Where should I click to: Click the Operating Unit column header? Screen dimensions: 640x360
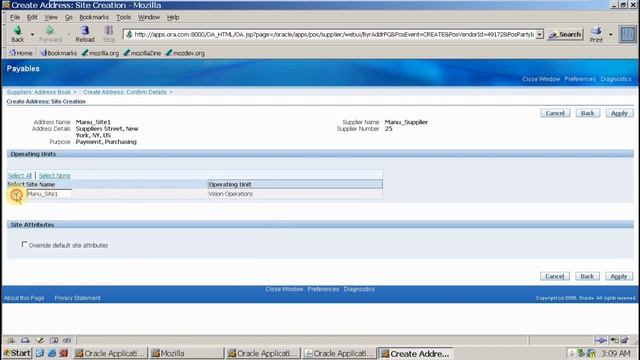tap(295, 184)
